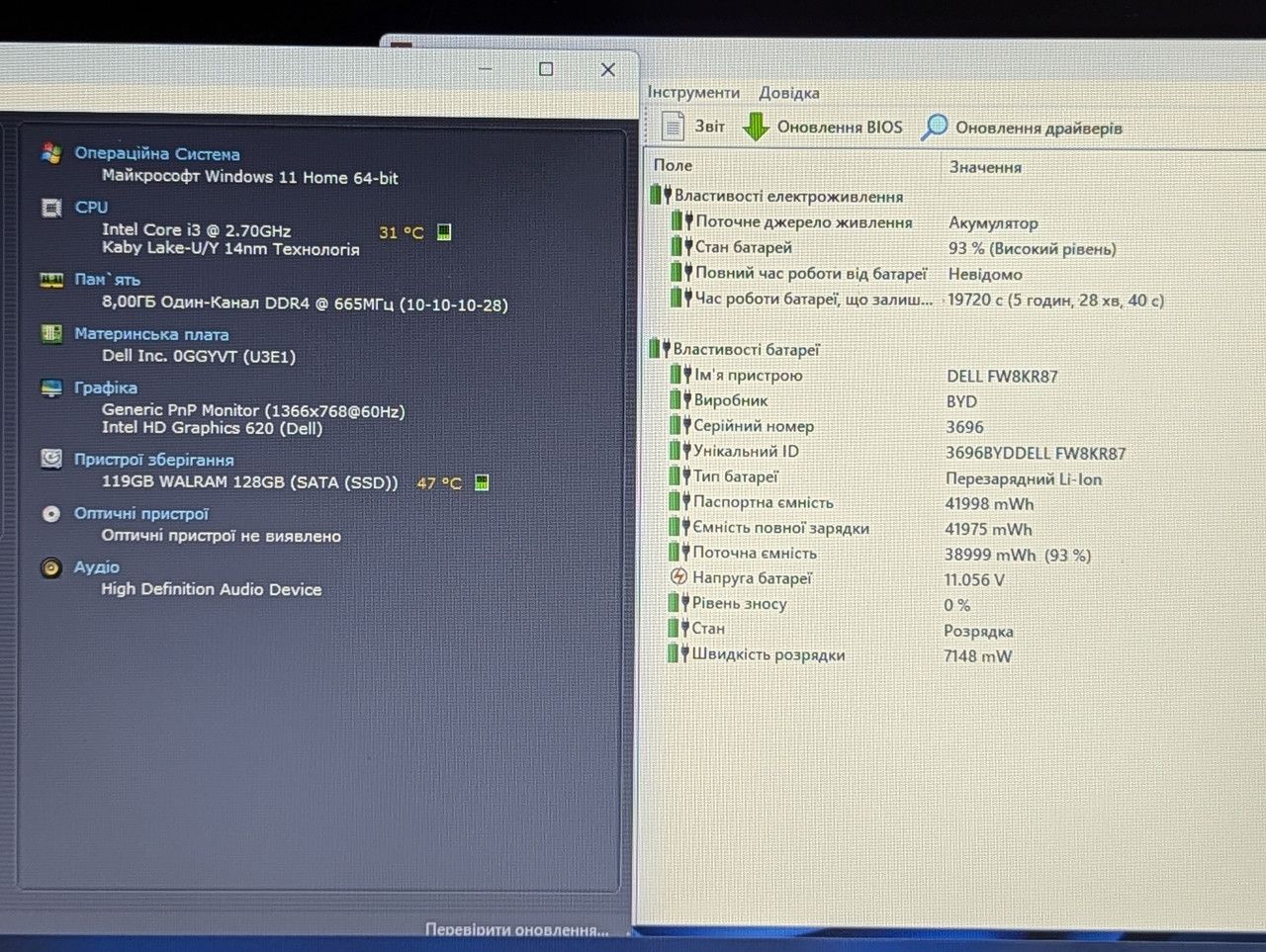
Task: Open the Графіка section link
Action: tap(106, 388)
